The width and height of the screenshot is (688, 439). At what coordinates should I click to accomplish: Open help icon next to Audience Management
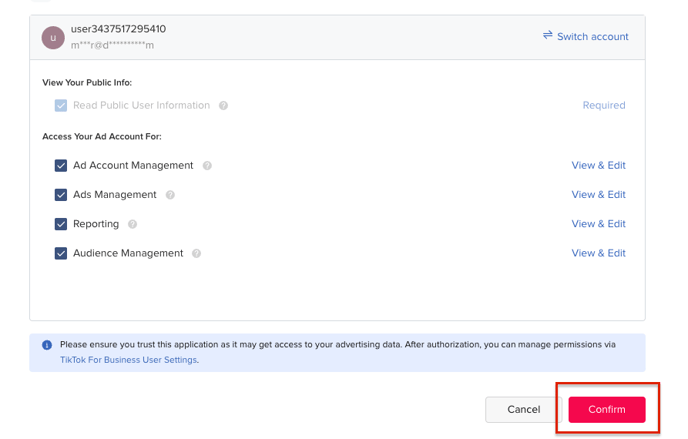197,253
